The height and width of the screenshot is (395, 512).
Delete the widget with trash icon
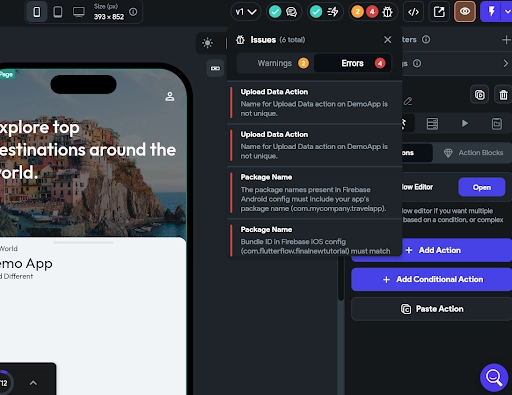pos(503,95)
